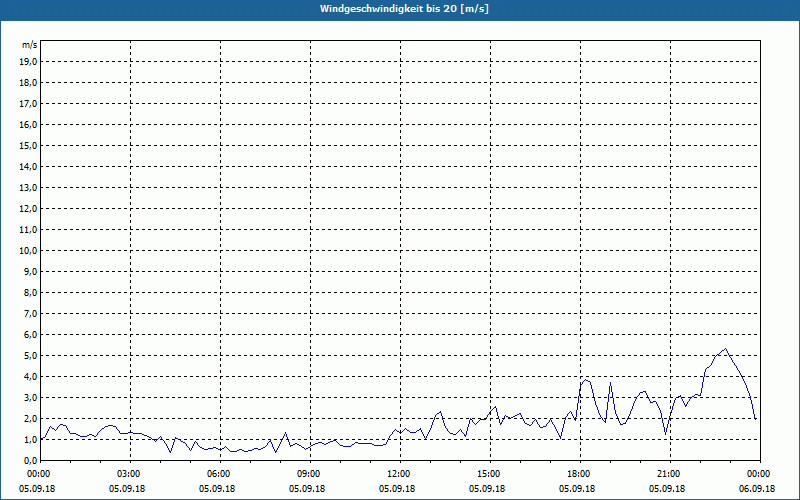
Task: Click the '15:00' time label
Action: pyautogui.click(x=490, y=474)
